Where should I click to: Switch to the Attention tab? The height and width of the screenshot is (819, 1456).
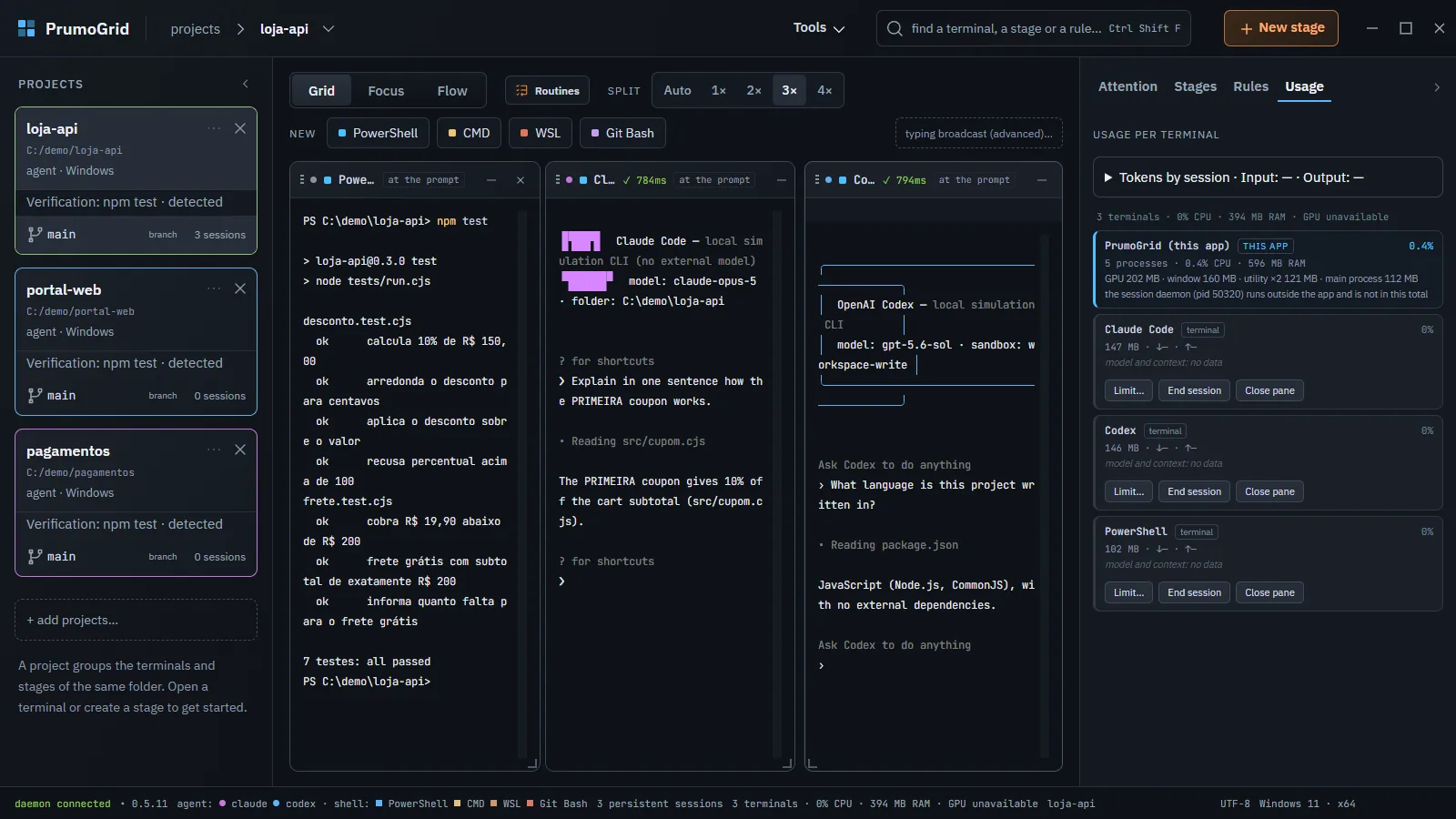(1127, 86)
